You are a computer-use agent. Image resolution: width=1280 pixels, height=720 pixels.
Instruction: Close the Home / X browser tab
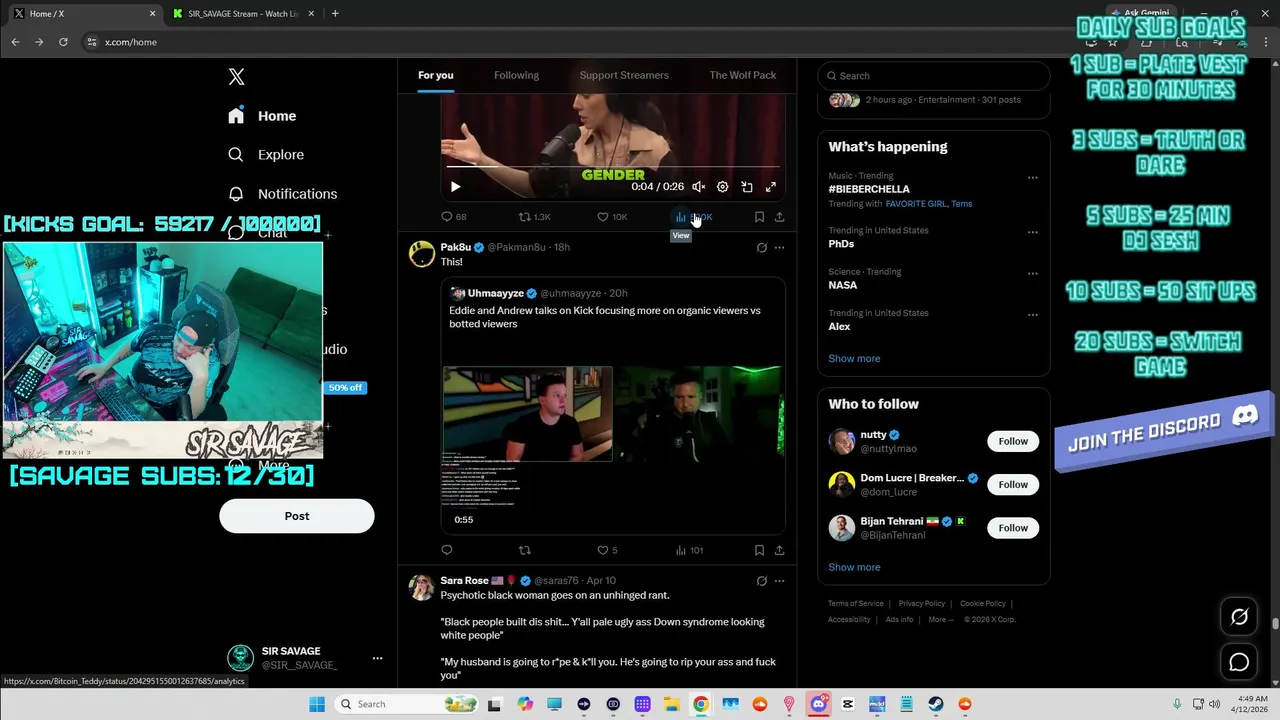tap(153, 14)
